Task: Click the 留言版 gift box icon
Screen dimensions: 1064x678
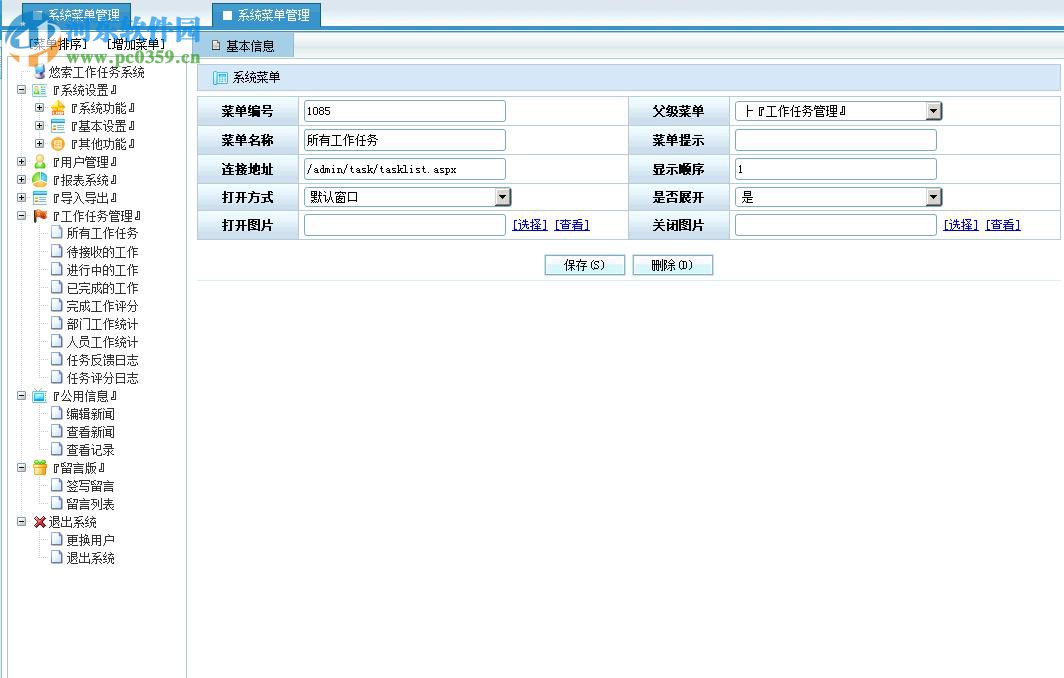Action: pos(40,467)
